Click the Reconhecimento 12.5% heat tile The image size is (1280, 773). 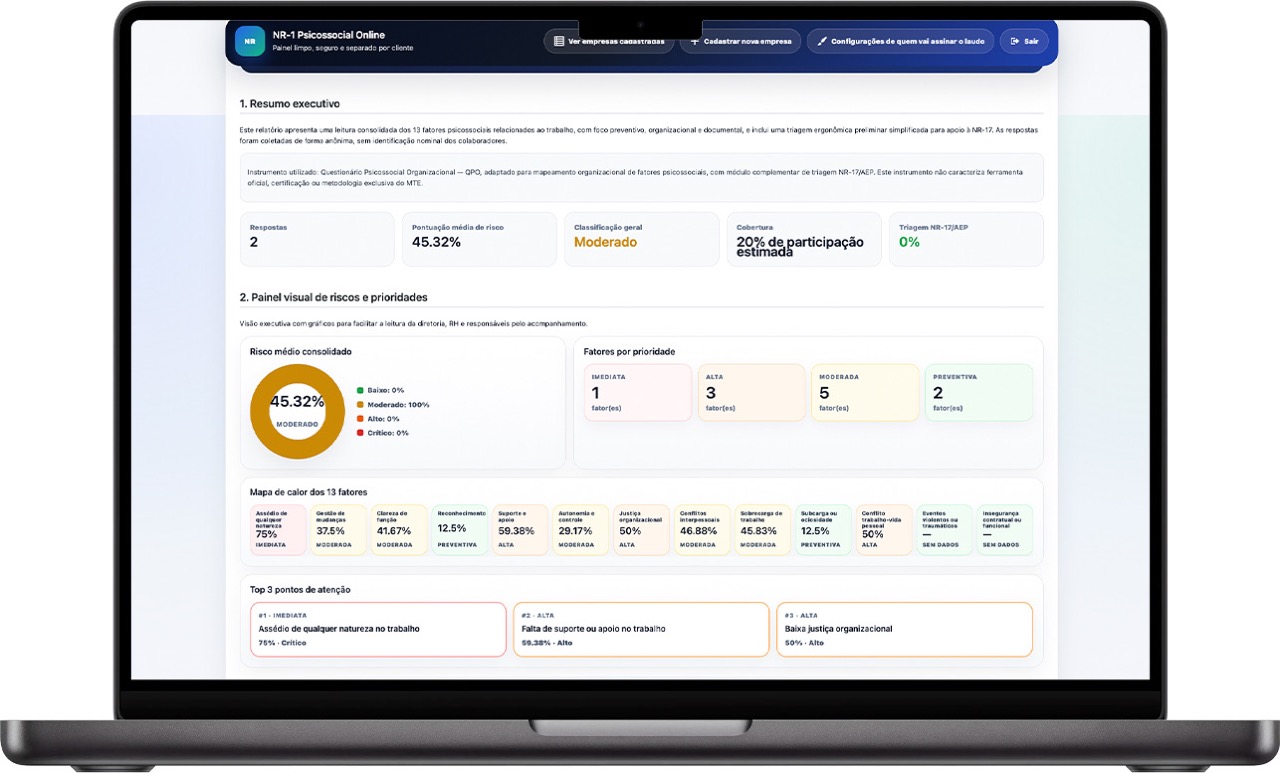[460, 530]
